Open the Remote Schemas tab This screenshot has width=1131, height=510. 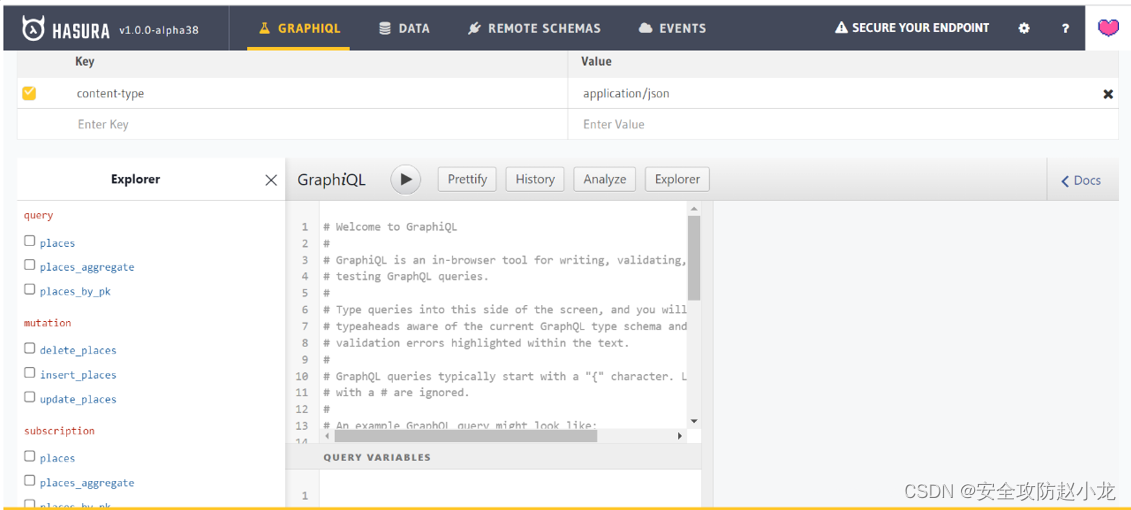tap(534, 29)
